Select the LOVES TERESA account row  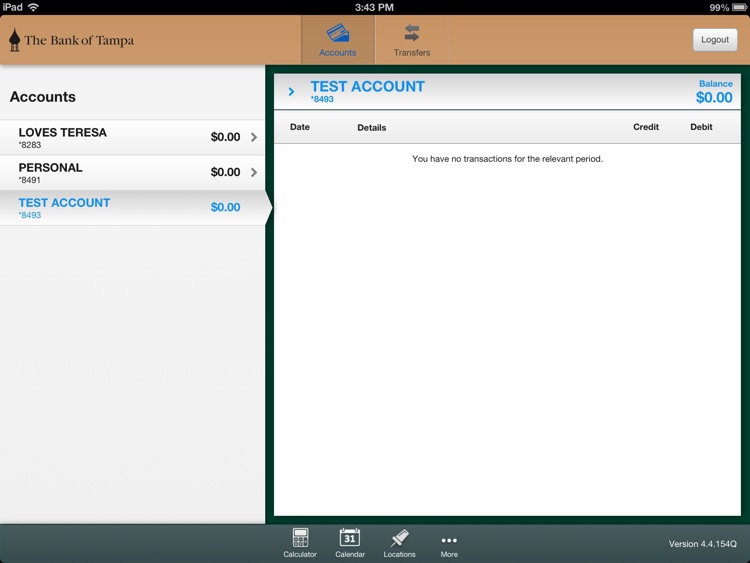pyautogui.click(x=132, y=137)
